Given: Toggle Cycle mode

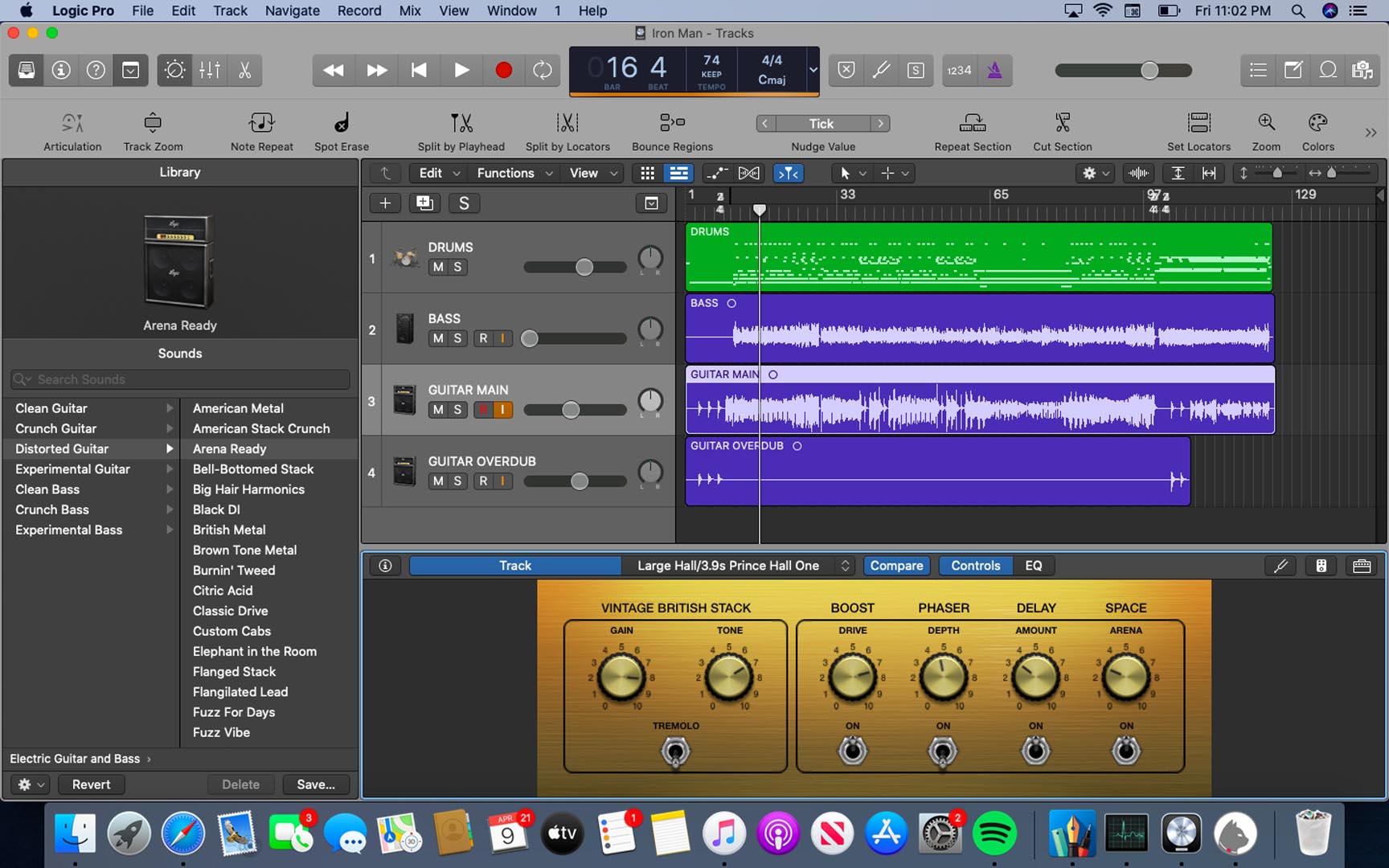Looking at the screenshot, I should (x=543, y=70).
